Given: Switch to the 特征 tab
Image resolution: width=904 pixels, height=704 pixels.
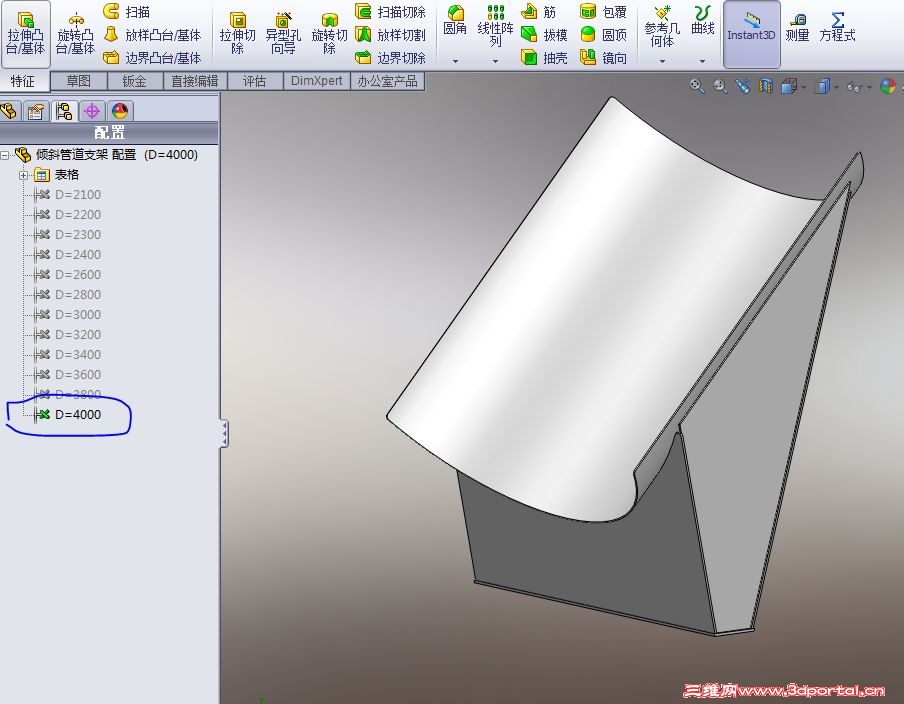Looking at the screenshot, I should pos(23,81).
